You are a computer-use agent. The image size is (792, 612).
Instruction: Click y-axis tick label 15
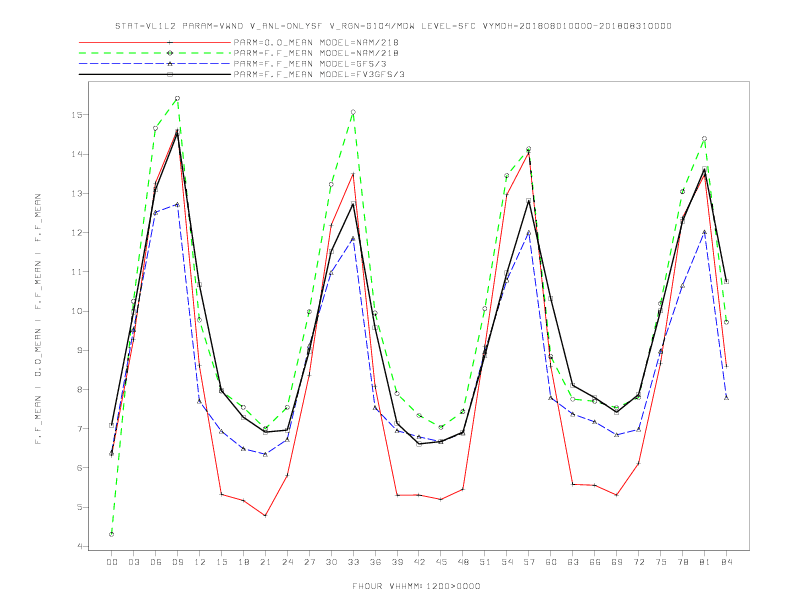[x=76, y=115]
